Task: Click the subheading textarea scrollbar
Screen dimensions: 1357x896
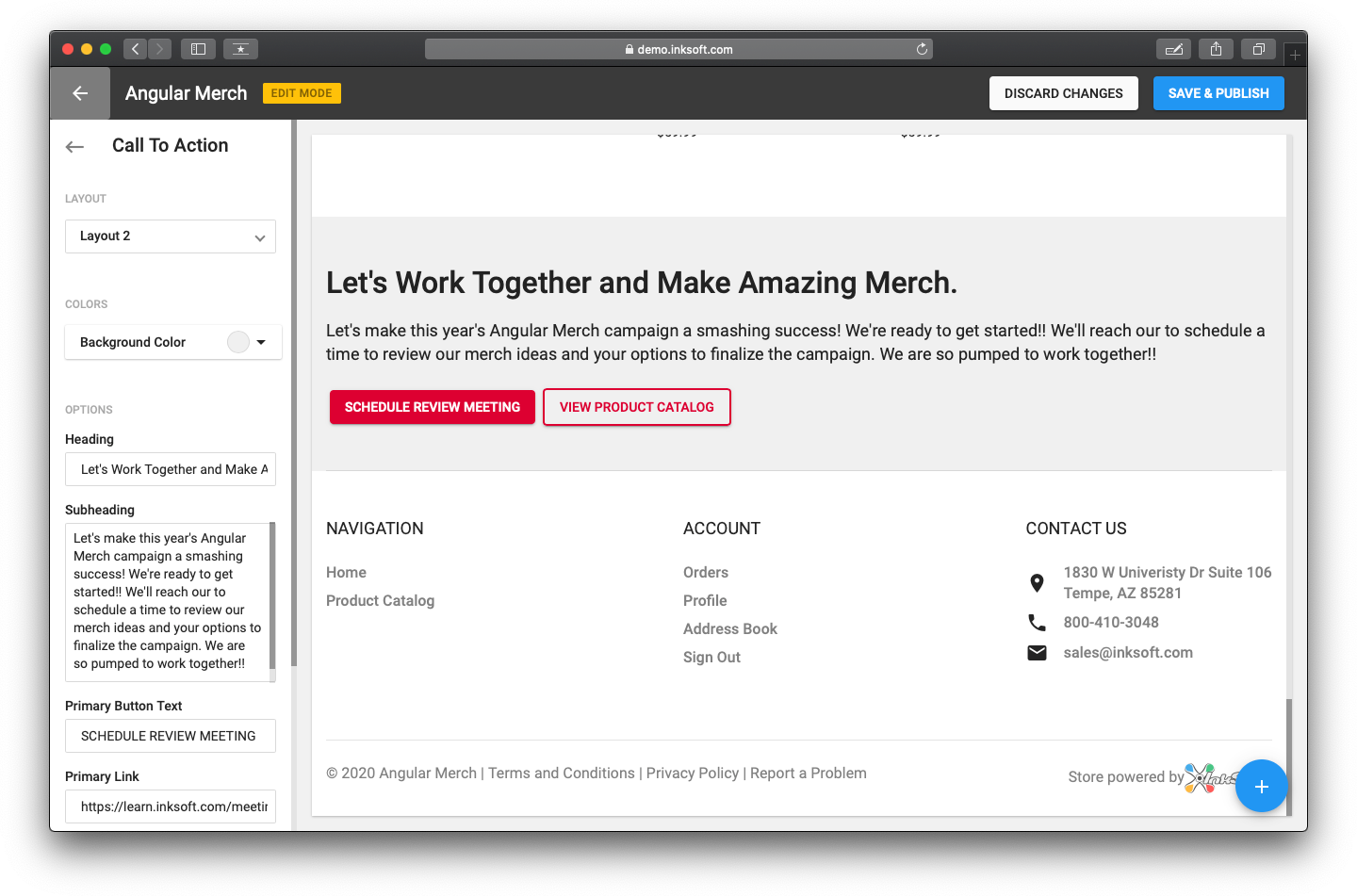Action: coord(273,596)
